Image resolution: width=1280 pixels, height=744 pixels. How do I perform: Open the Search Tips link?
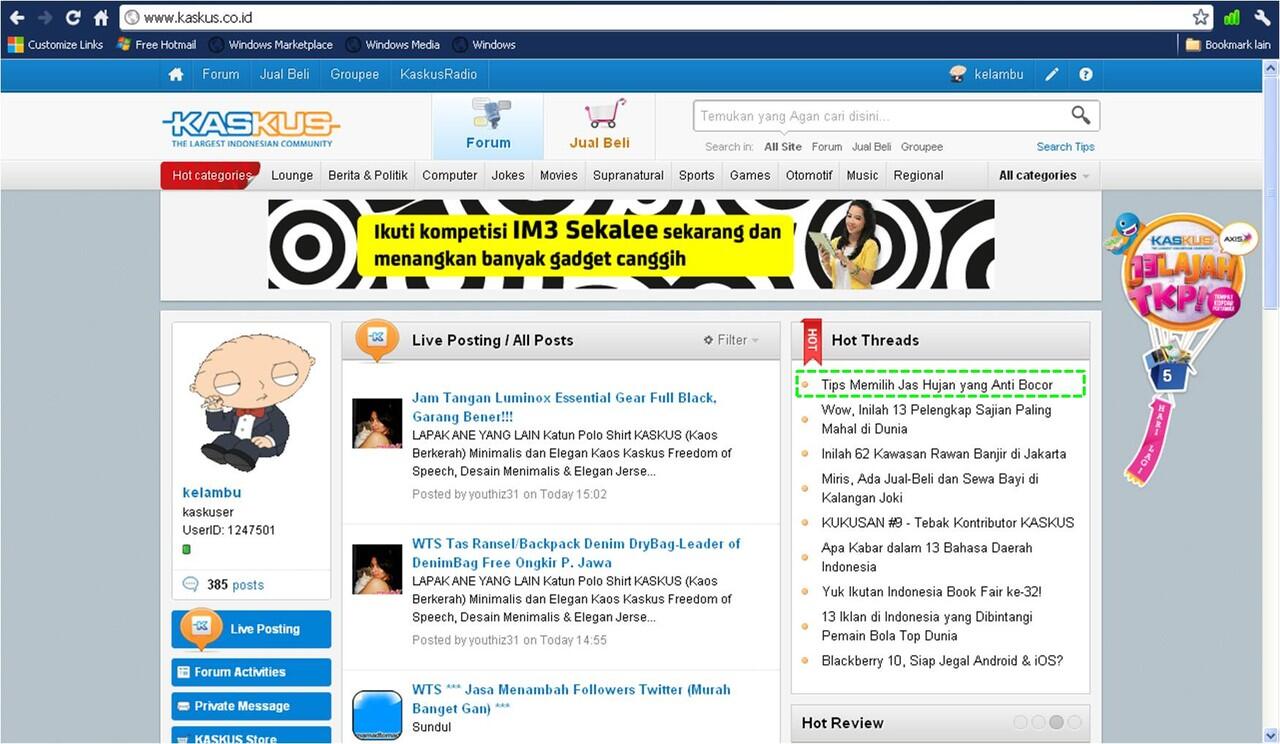[x=1066, y=147]
